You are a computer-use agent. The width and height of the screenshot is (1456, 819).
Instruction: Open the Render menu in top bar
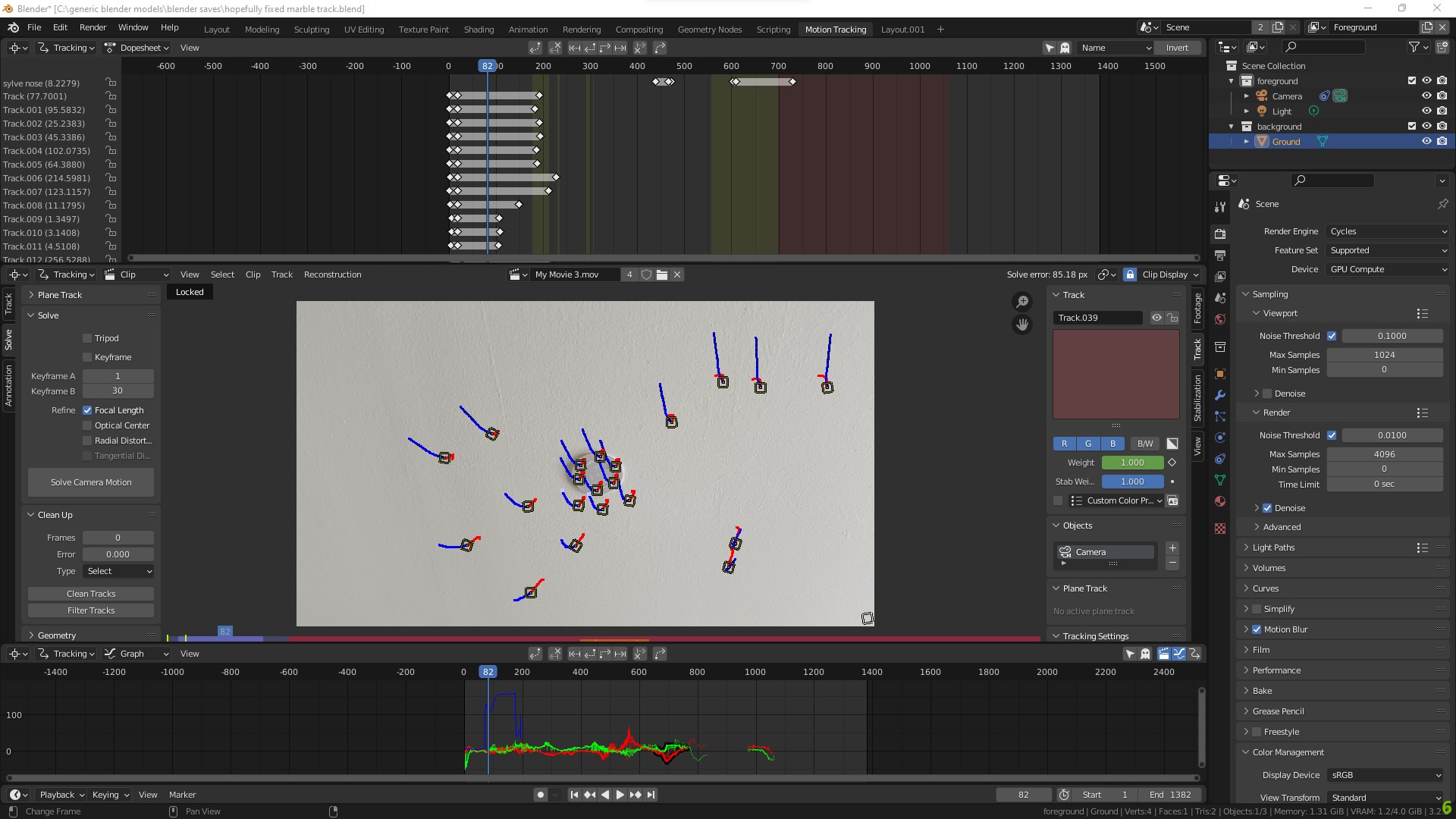point(93,27)
